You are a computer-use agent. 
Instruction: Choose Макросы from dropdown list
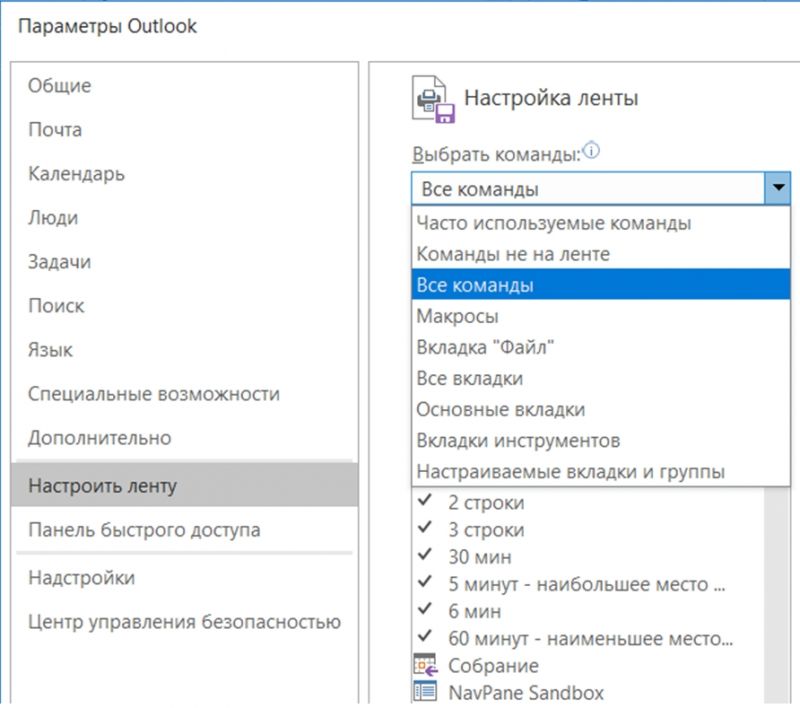point(601,316)
